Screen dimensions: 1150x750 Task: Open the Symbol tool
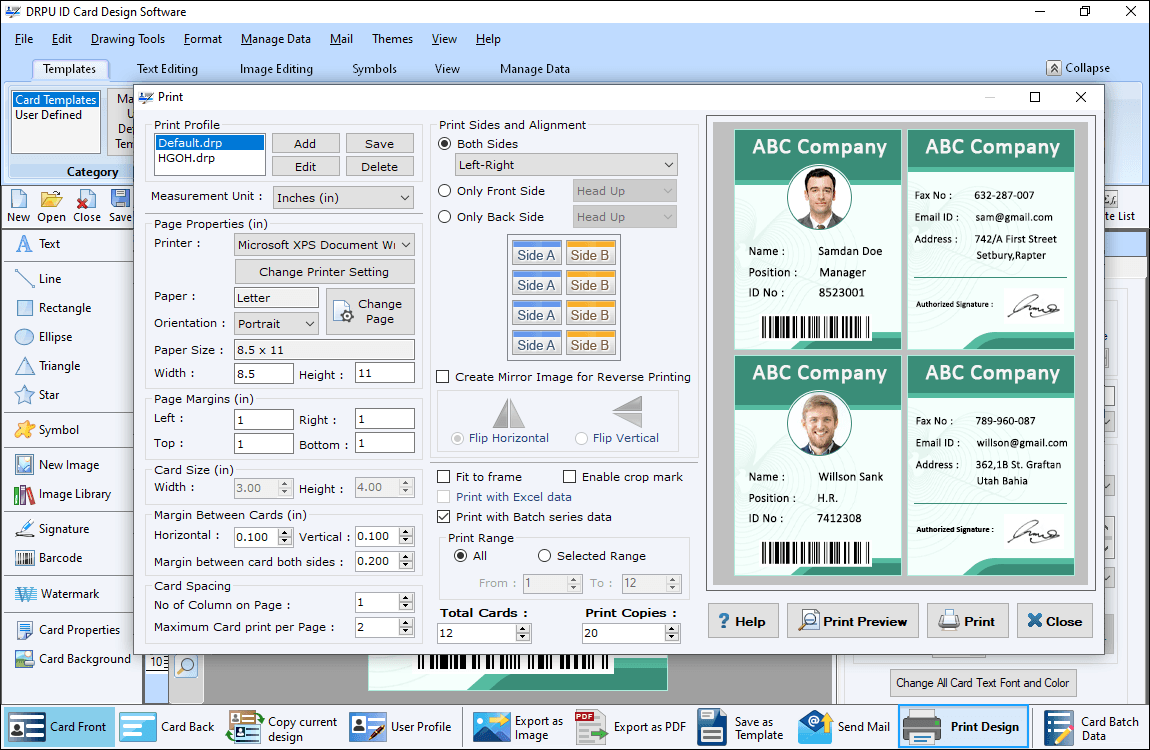pos(47,430)
